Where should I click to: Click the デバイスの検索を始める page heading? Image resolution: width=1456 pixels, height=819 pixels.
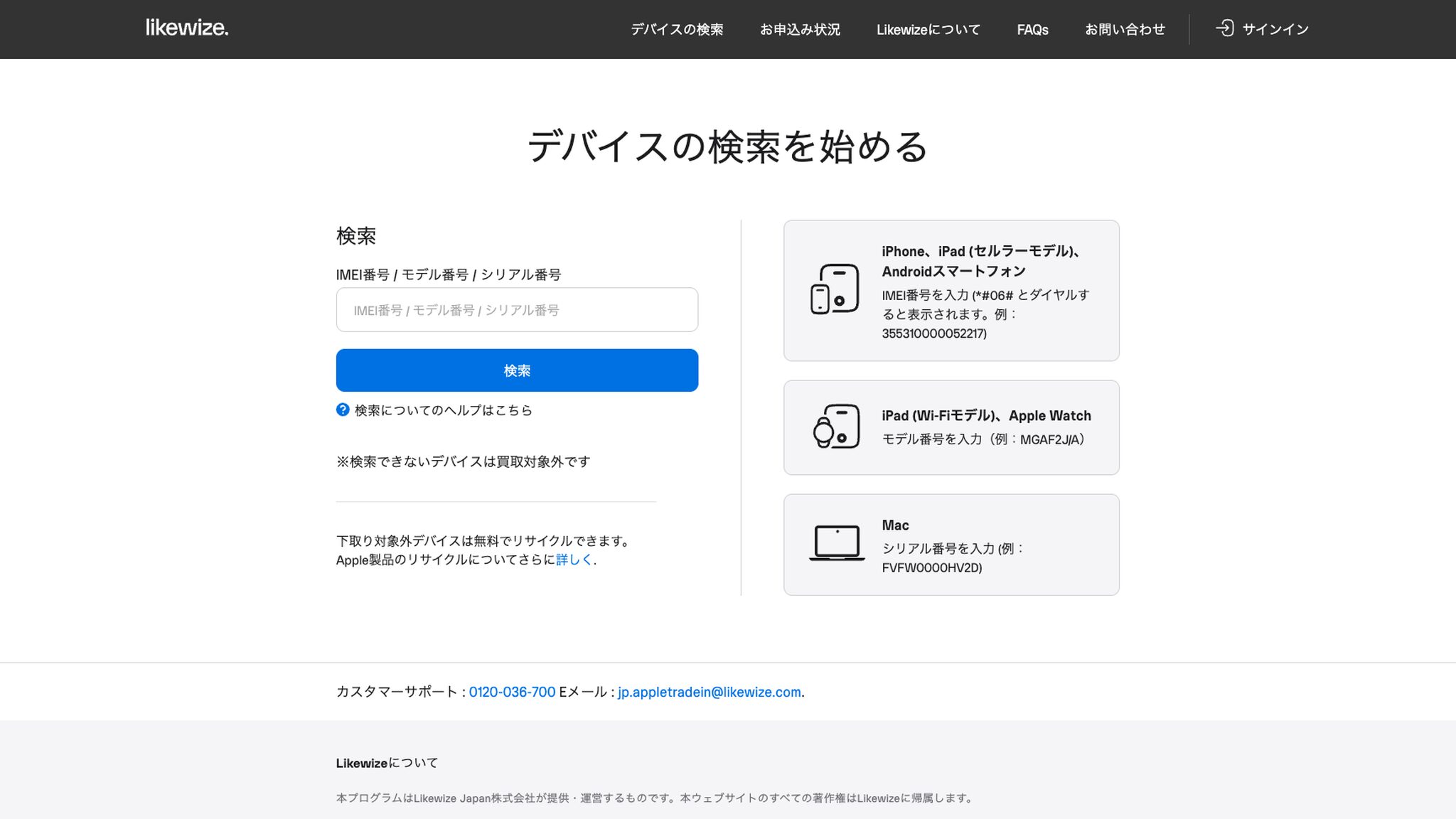tap(727, 146)
